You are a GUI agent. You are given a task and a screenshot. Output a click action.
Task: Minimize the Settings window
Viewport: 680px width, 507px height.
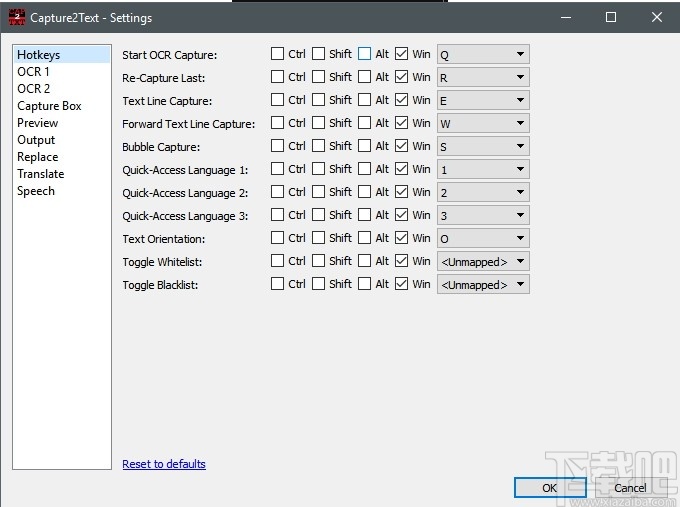tap(566, 17)
